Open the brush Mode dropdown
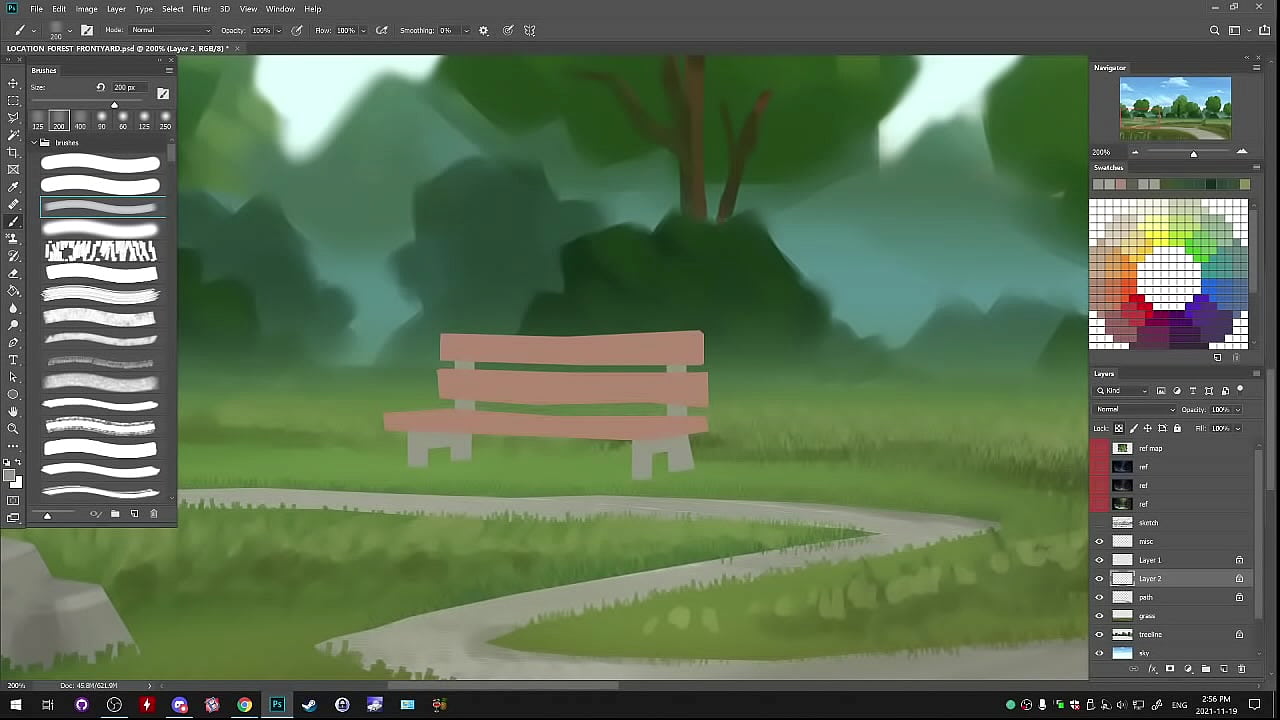Image resolution: width=1280 pixels, height=720 pixels. tap(170, 31)
